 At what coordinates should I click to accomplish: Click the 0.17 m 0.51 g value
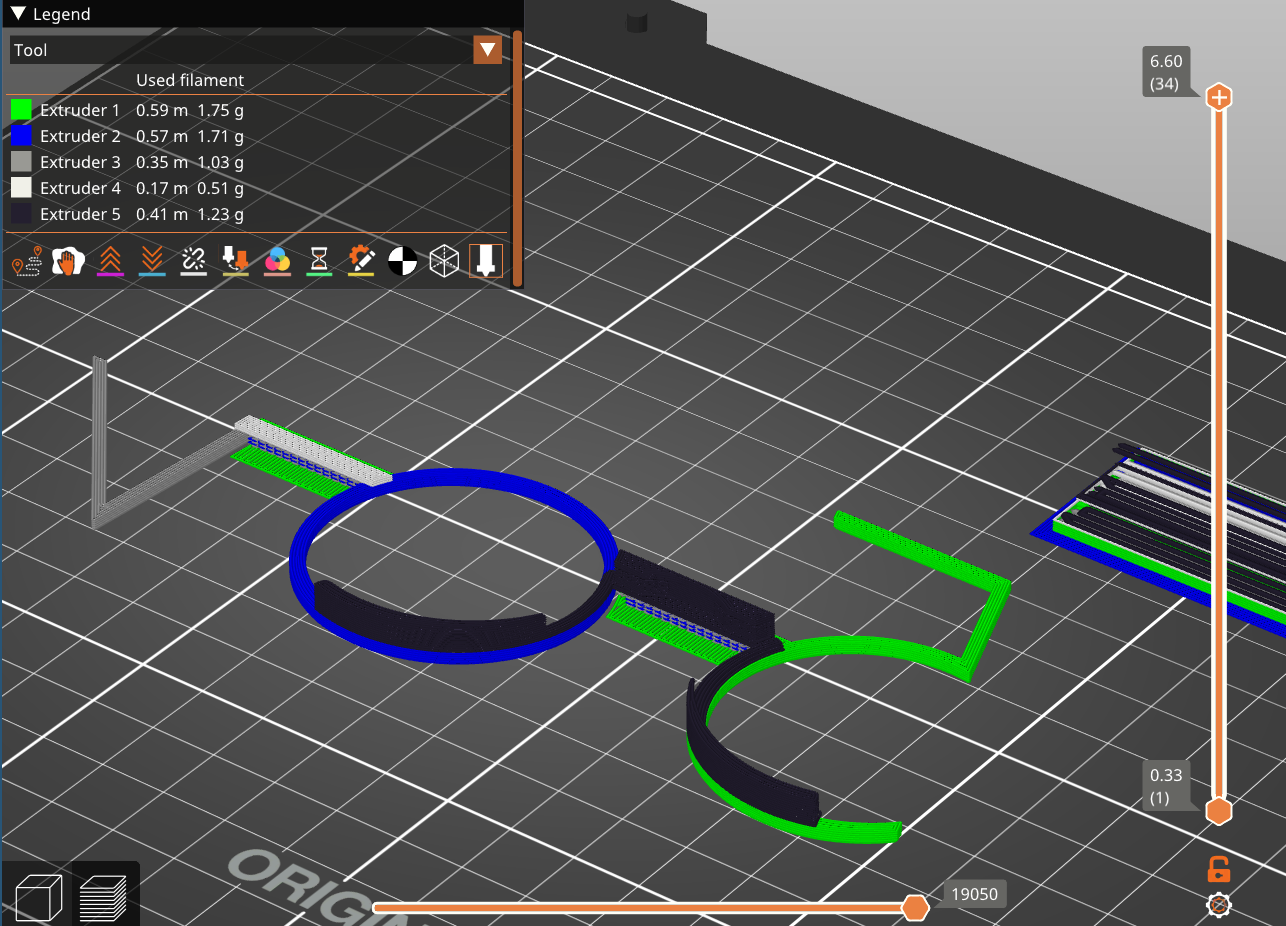tap(190, 188)
